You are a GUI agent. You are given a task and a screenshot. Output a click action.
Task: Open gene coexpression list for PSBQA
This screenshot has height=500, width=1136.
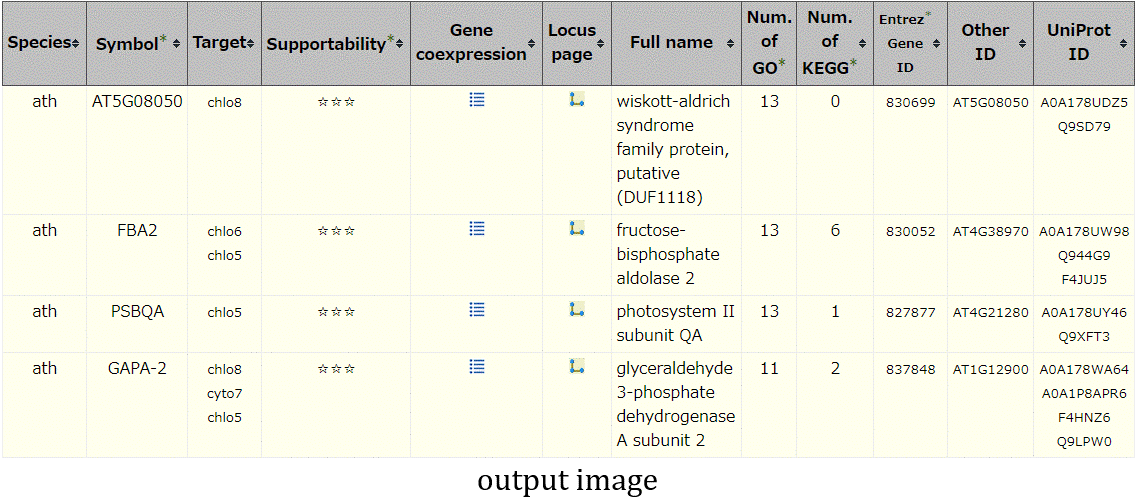click(x=477, y=310)
